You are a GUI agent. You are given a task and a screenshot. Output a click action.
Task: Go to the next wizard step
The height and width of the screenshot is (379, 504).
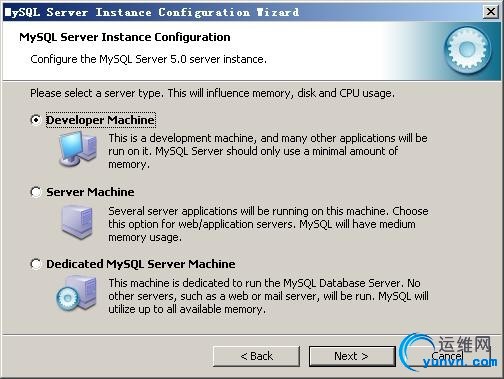pos(352,356)
